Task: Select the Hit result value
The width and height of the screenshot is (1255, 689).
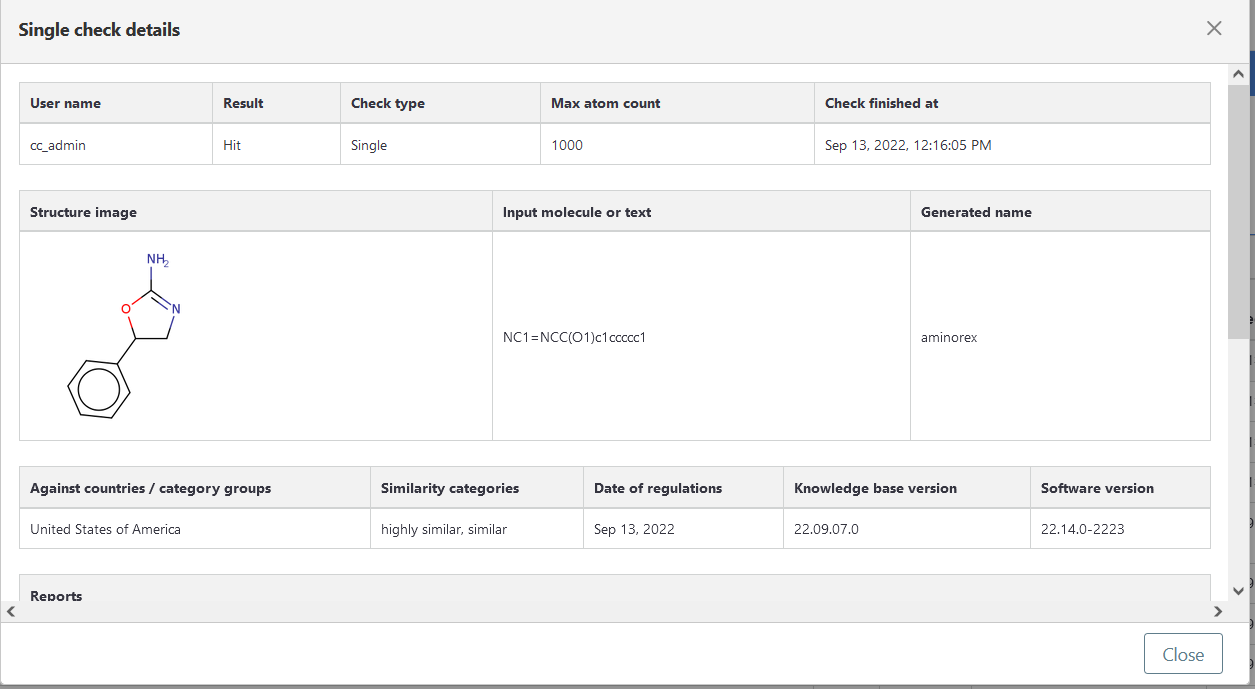Action: click(231, 144)
